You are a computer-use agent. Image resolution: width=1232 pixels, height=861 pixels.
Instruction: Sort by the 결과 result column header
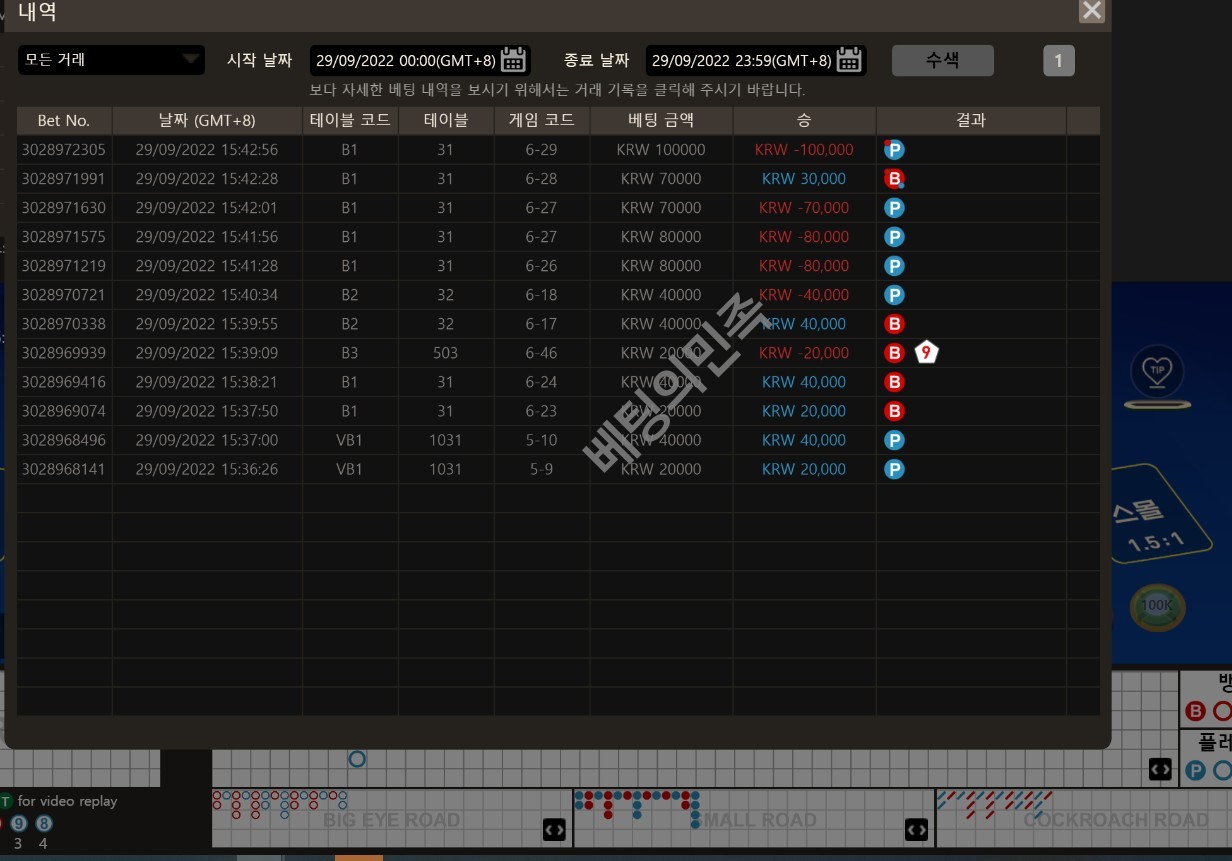[970, 120]
